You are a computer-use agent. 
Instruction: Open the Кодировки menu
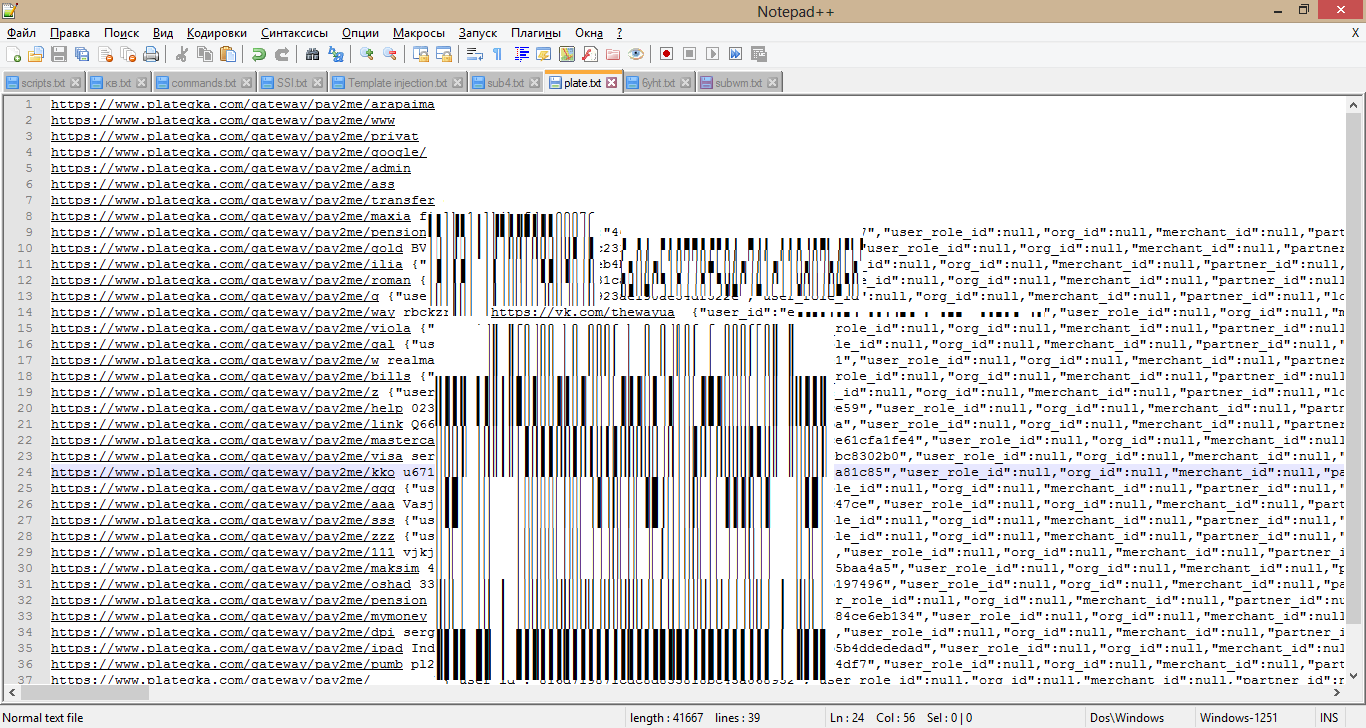coord(217,33)
